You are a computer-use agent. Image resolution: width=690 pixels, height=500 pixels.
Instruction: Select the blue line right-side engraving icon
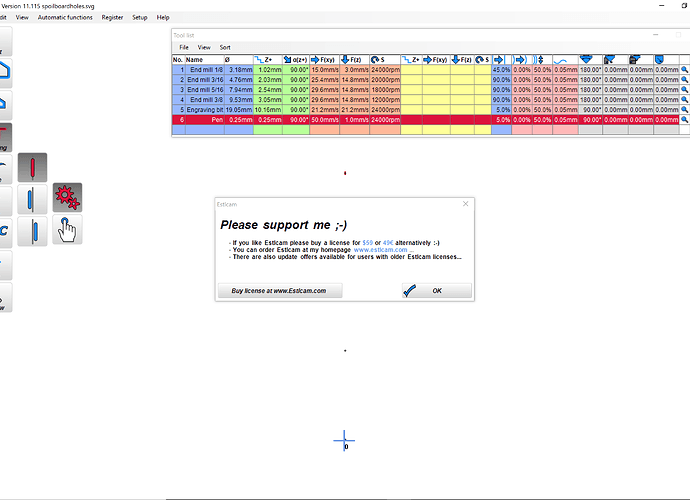point(33,231)
